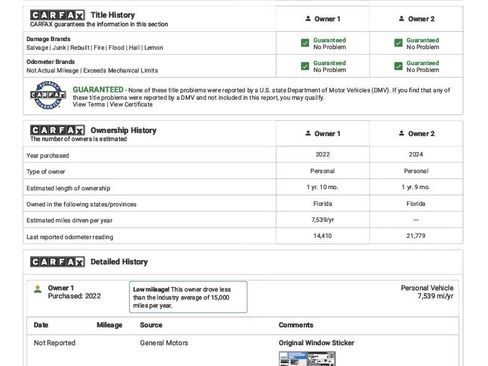
Task: Click the Odometer Brands row label
Action: (x=51, y=62)
